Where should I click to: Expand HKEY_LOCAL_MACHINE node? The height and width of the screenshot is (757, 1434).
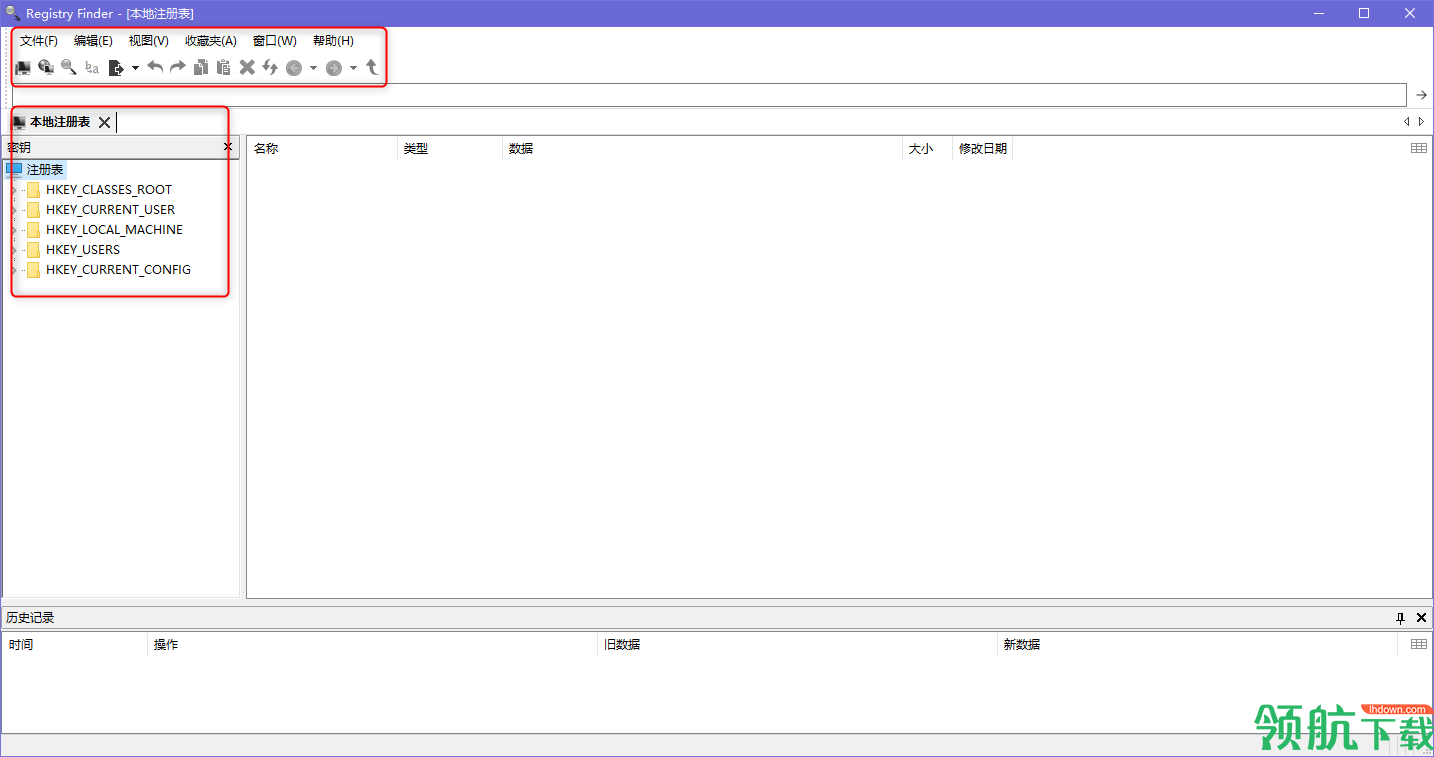(x=13, y=230)
